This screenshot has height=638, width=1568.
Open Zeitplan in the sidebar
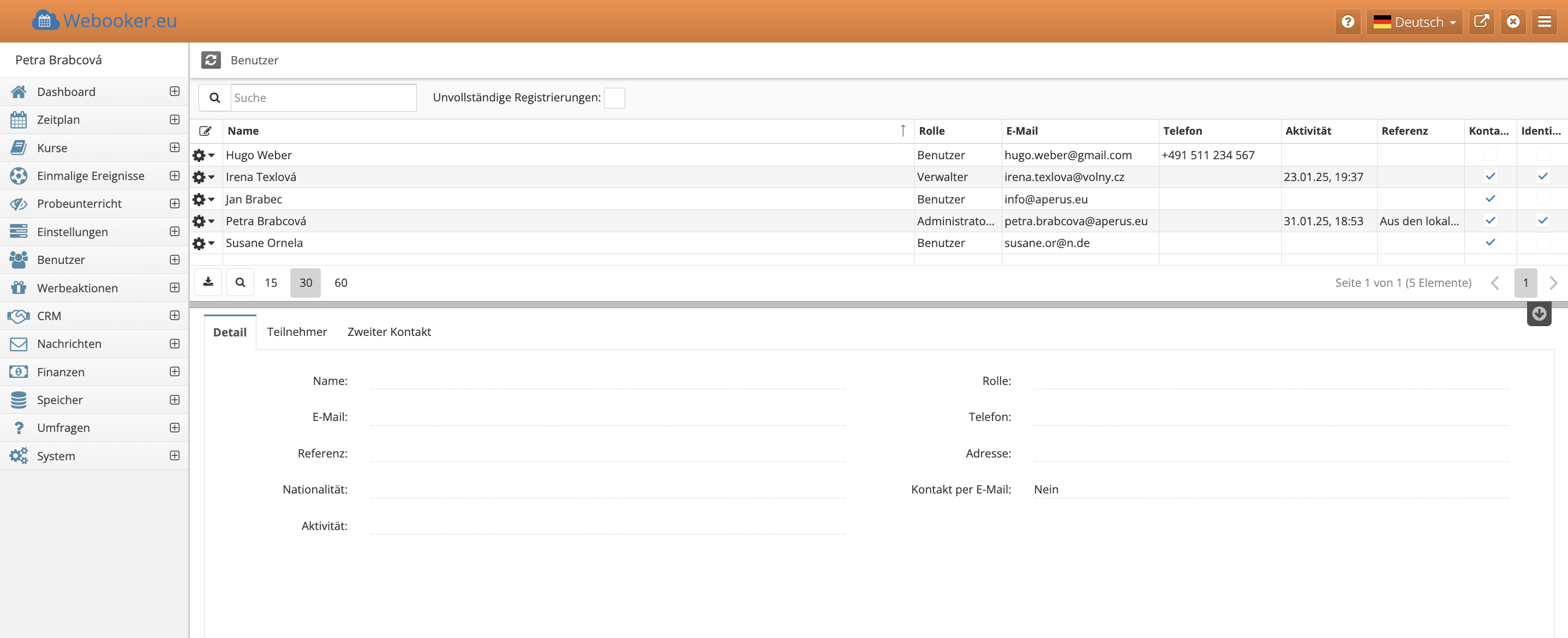(58, 120)
